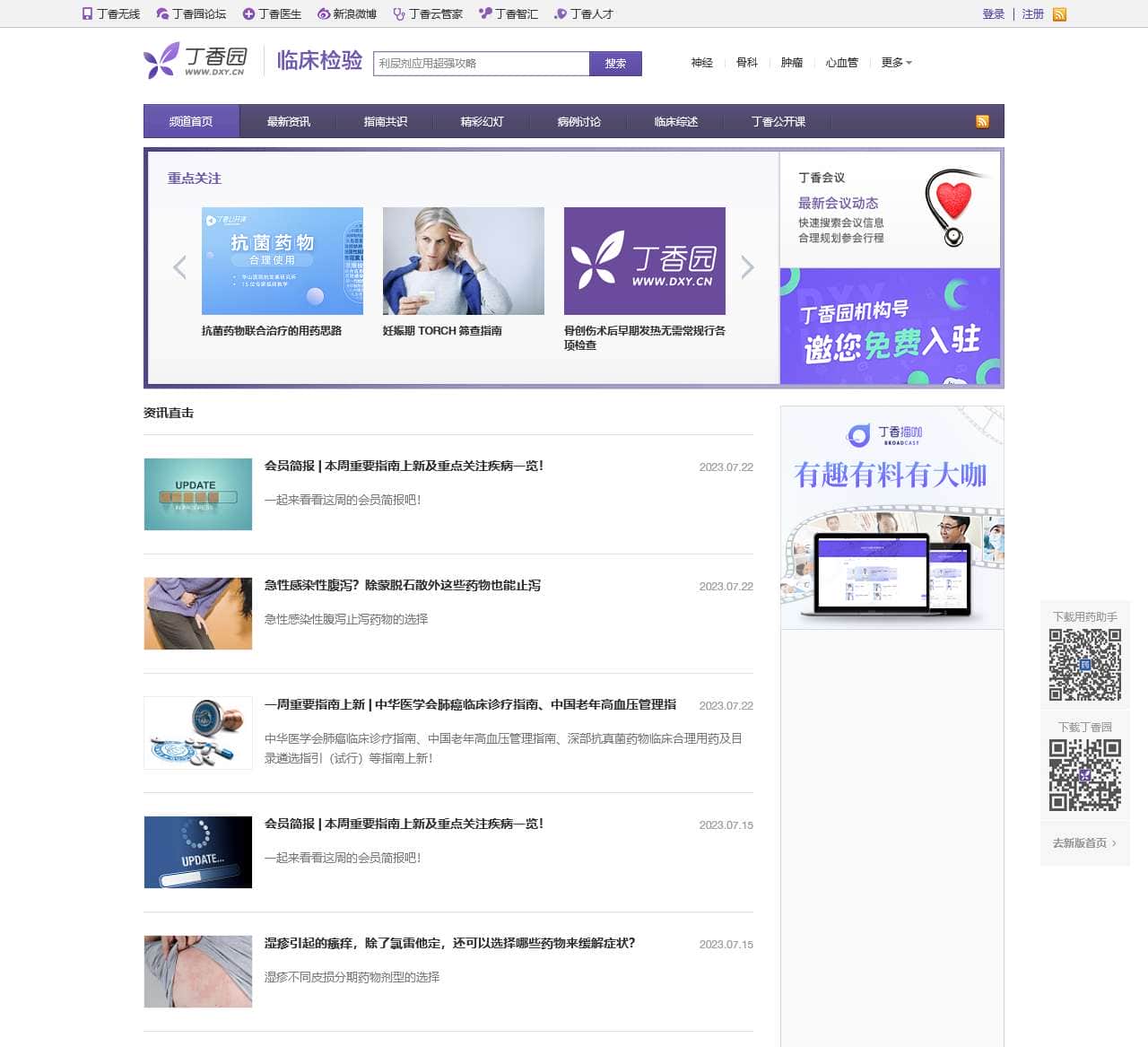The height and width of the screenshot is (1047, 1148).
Task: Click the 重点关注 section heading
Action: (195, 179)
